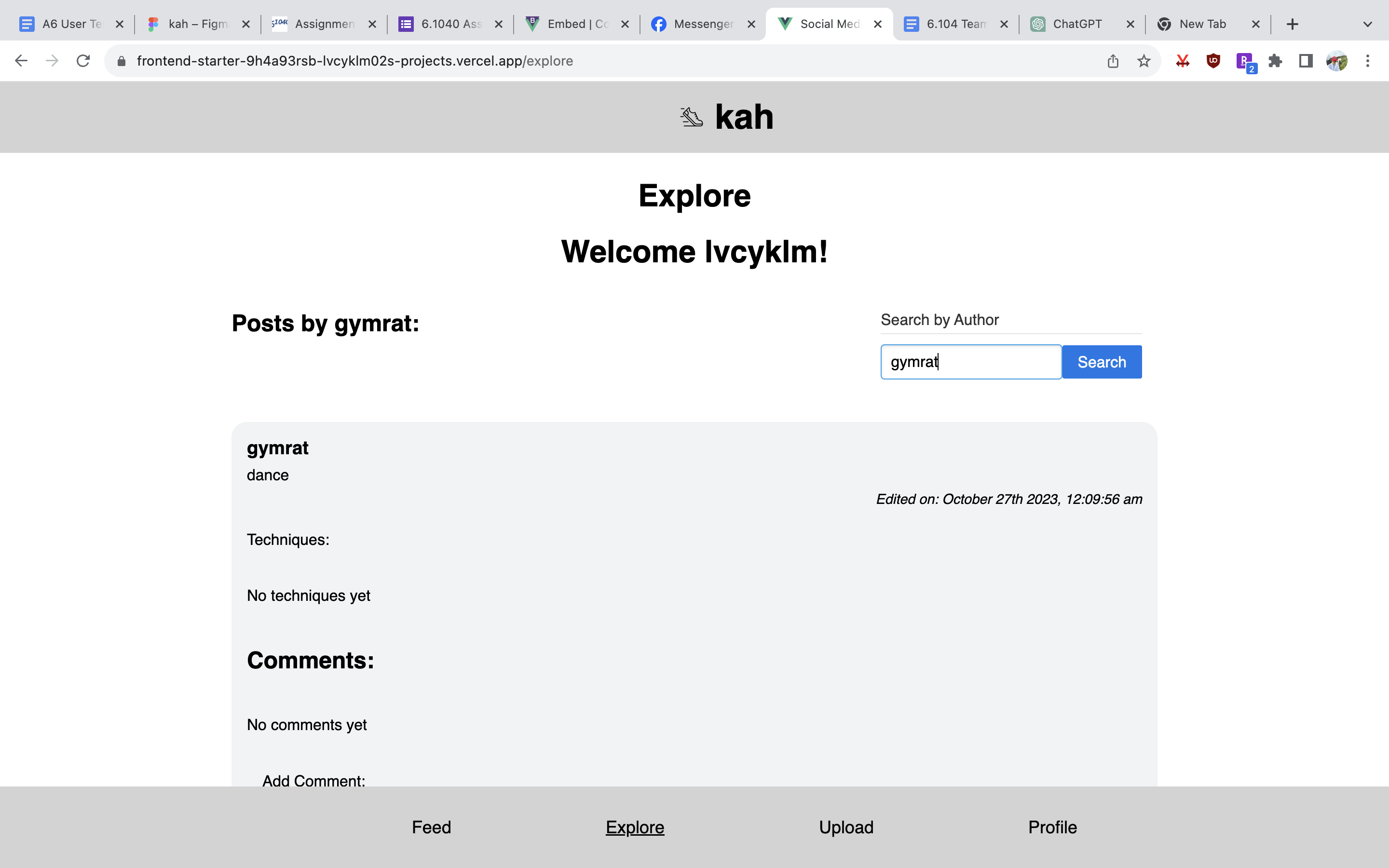Toggle the browser tab for Social Media
This screenshot has height=868, width=1389.
click(x=829, y=22)
